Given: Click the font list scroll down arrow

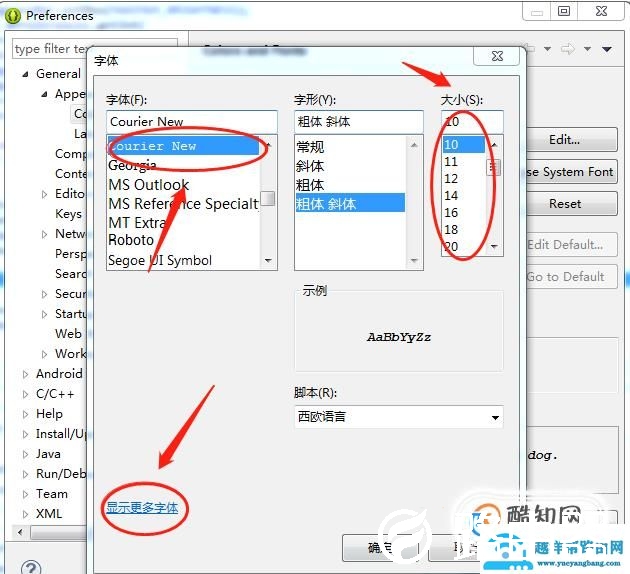Looking at the screenshot, I should (268, 261).
